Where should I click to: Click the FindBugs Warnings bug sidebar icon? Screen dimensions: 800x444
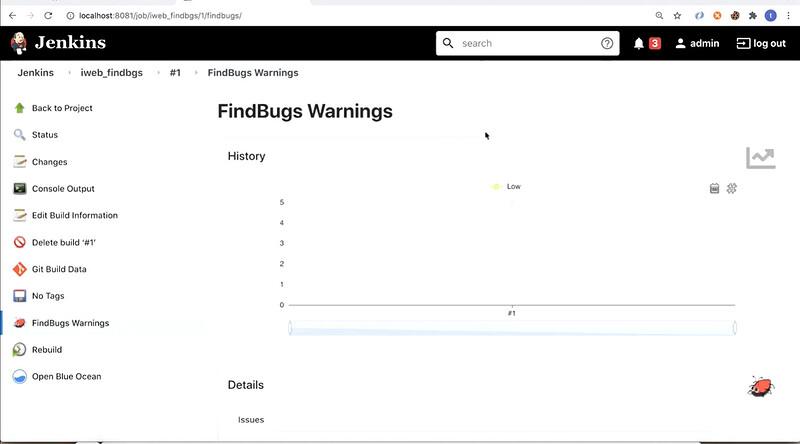click(x=19, y=323)
